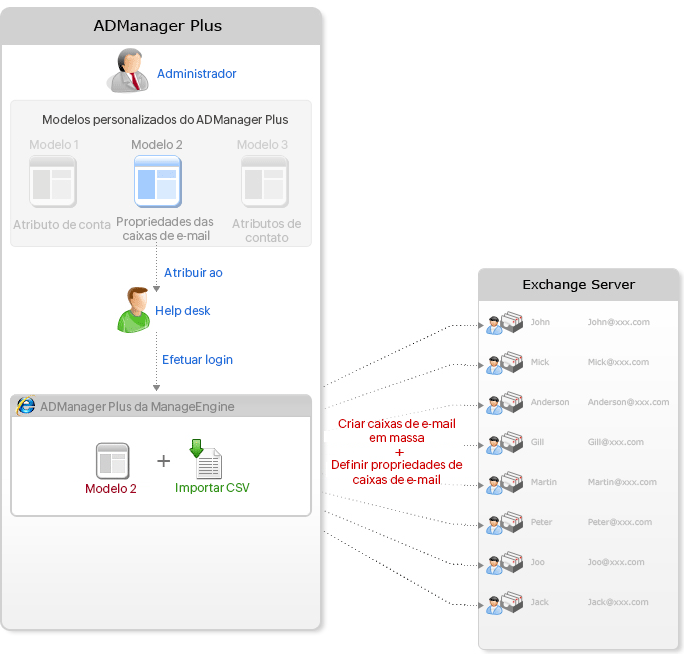Click the name Mick in Exchange list

click(x=540, y=362)
